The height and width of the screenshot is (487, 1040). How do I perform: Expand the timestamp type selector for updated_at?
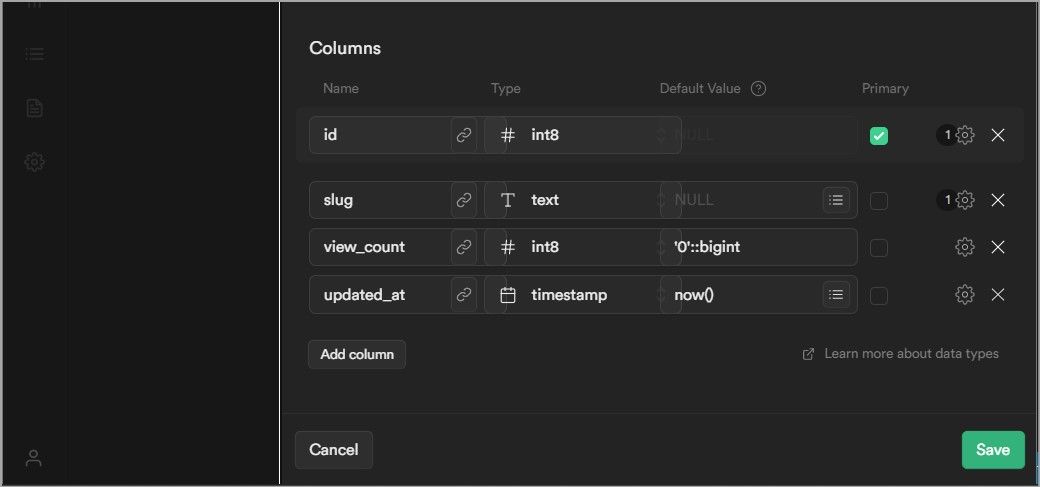580,295
